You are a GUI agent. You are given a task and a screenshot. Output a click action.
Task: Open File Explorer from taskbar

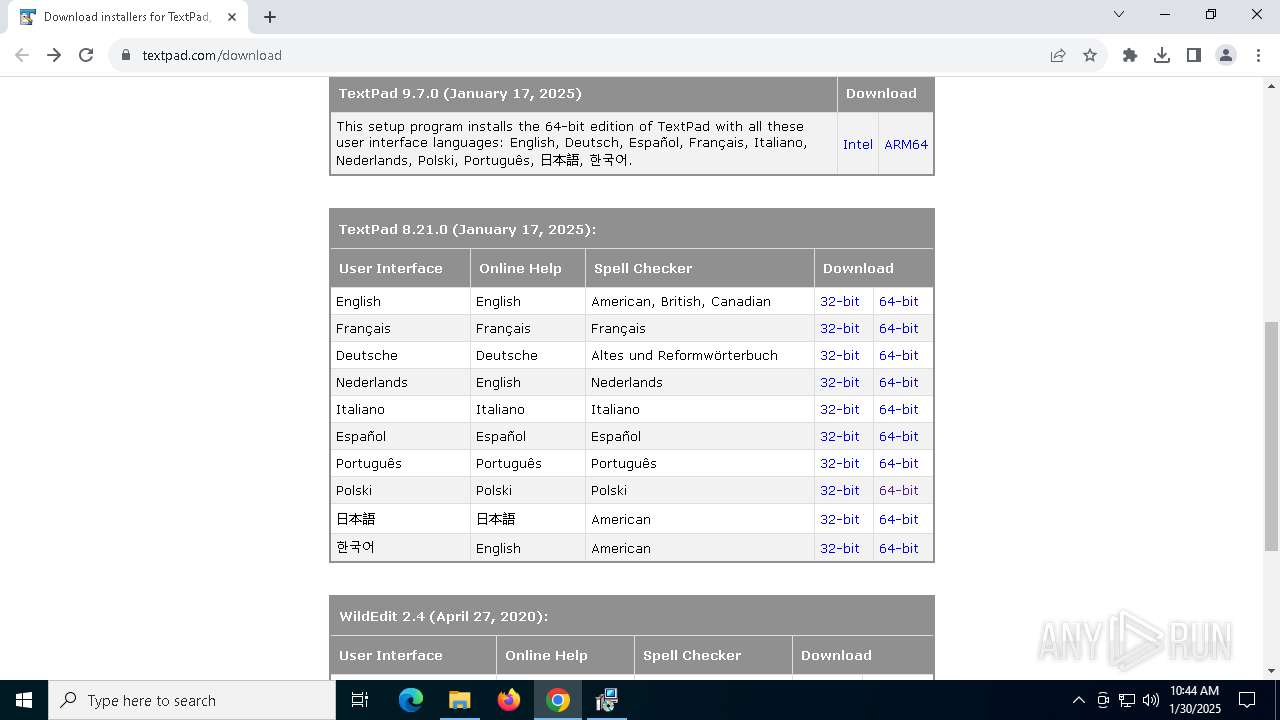459,700
